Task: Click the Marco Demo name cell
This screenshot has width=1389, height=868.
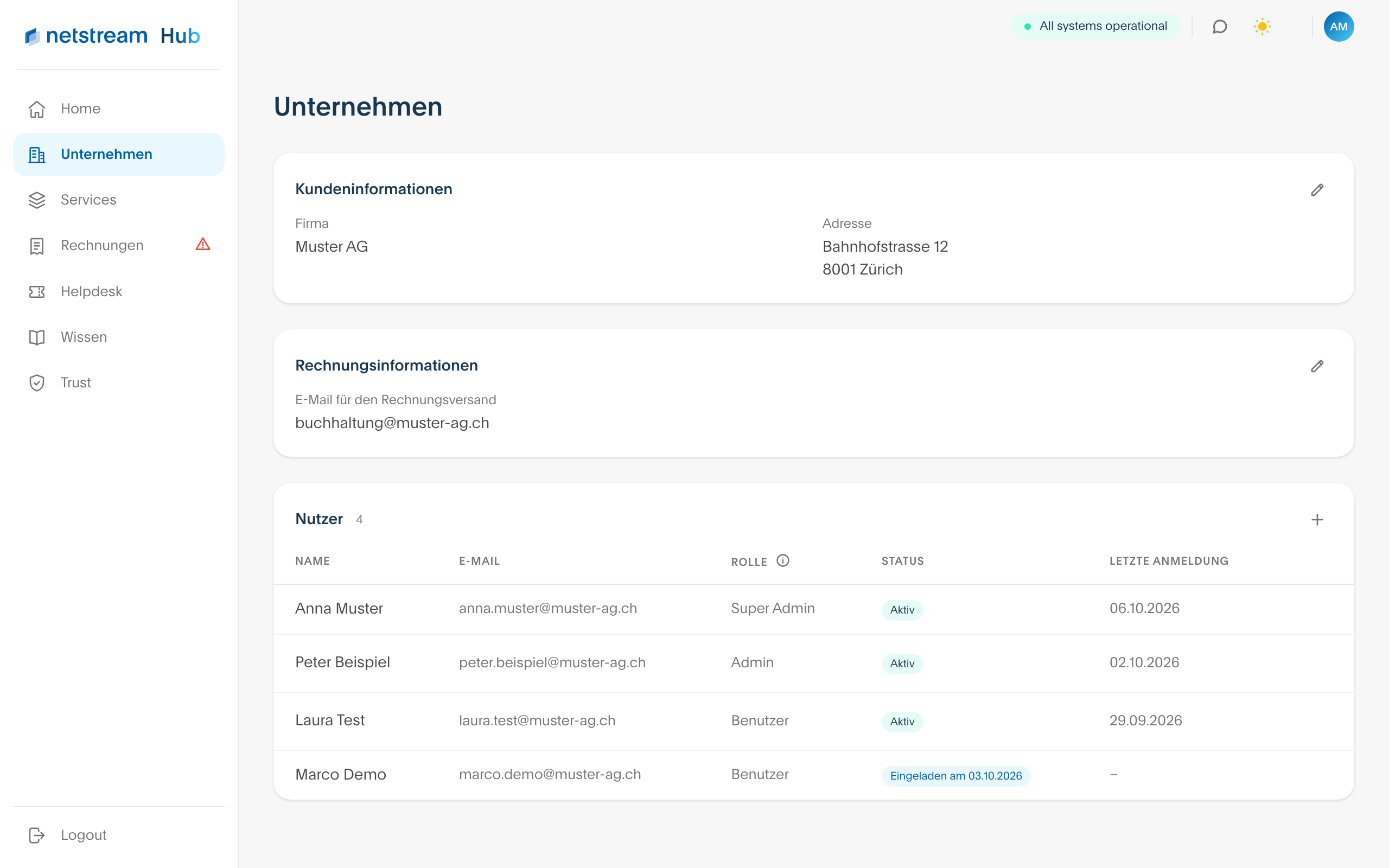Action: click(340, 775)
